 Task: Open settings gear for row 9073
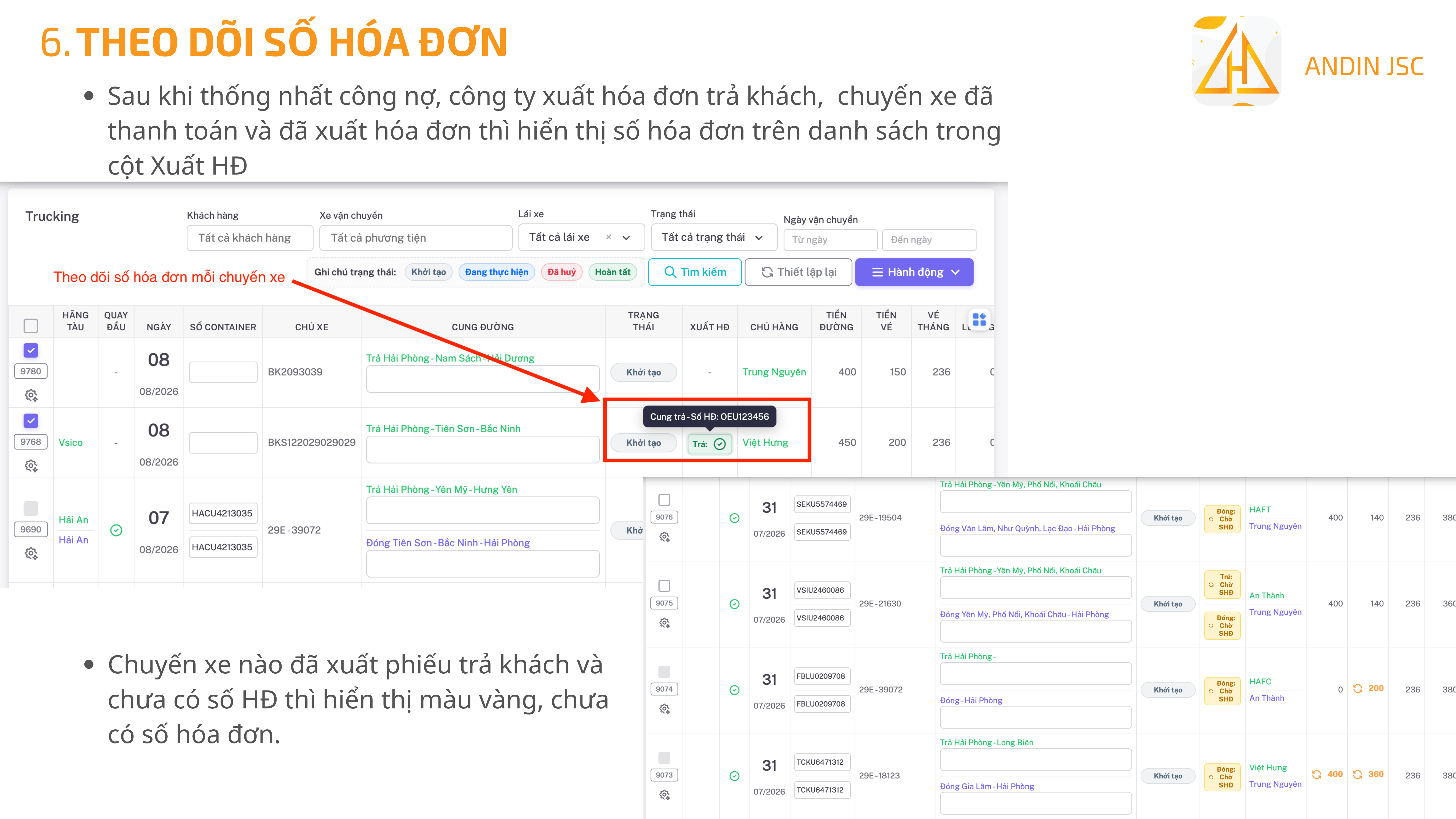(x=665, y=795)
